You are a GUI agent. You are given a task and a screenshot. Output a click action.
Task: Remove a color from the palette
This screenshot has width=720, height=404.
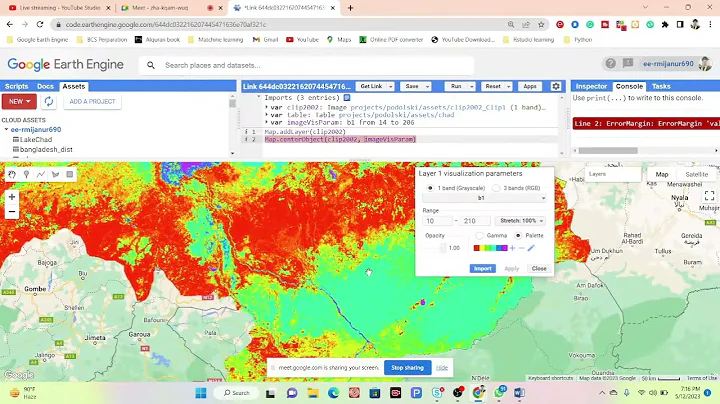coord(521,248)
